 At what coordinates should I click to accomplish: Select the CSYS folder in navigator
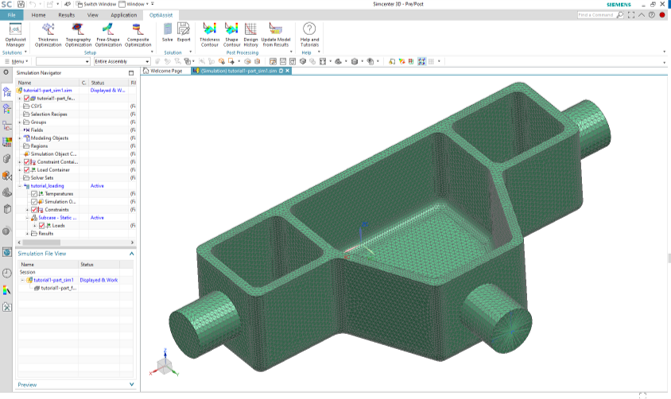[36, 106]
